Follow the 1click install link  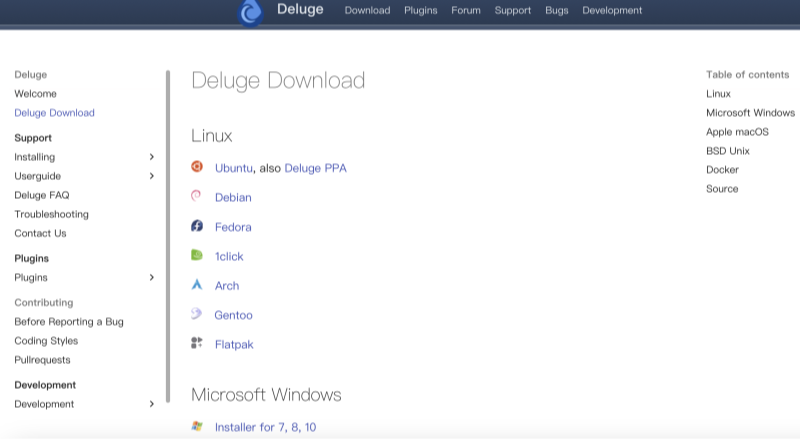(x=229, y=256)
